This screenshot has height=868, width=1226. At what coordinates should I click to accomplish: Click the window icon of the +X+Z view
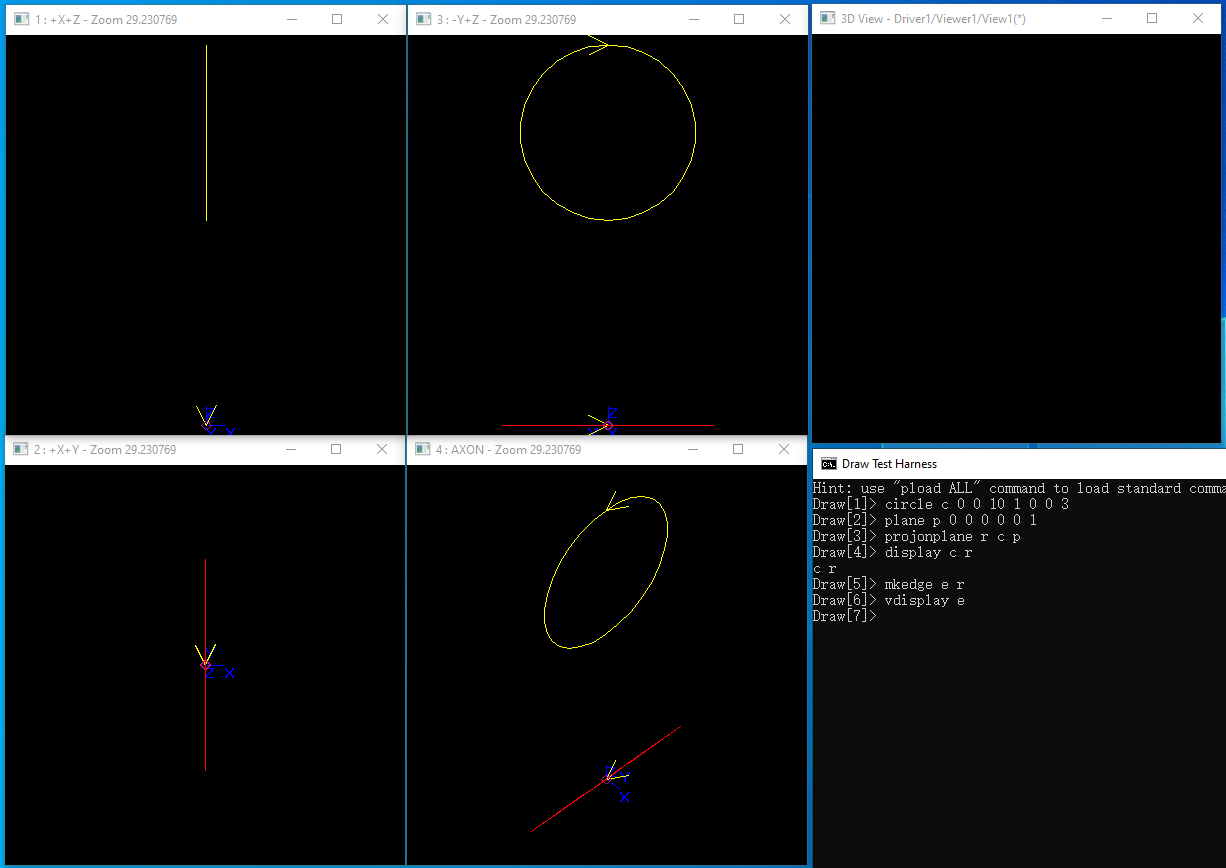coord(21,19)
